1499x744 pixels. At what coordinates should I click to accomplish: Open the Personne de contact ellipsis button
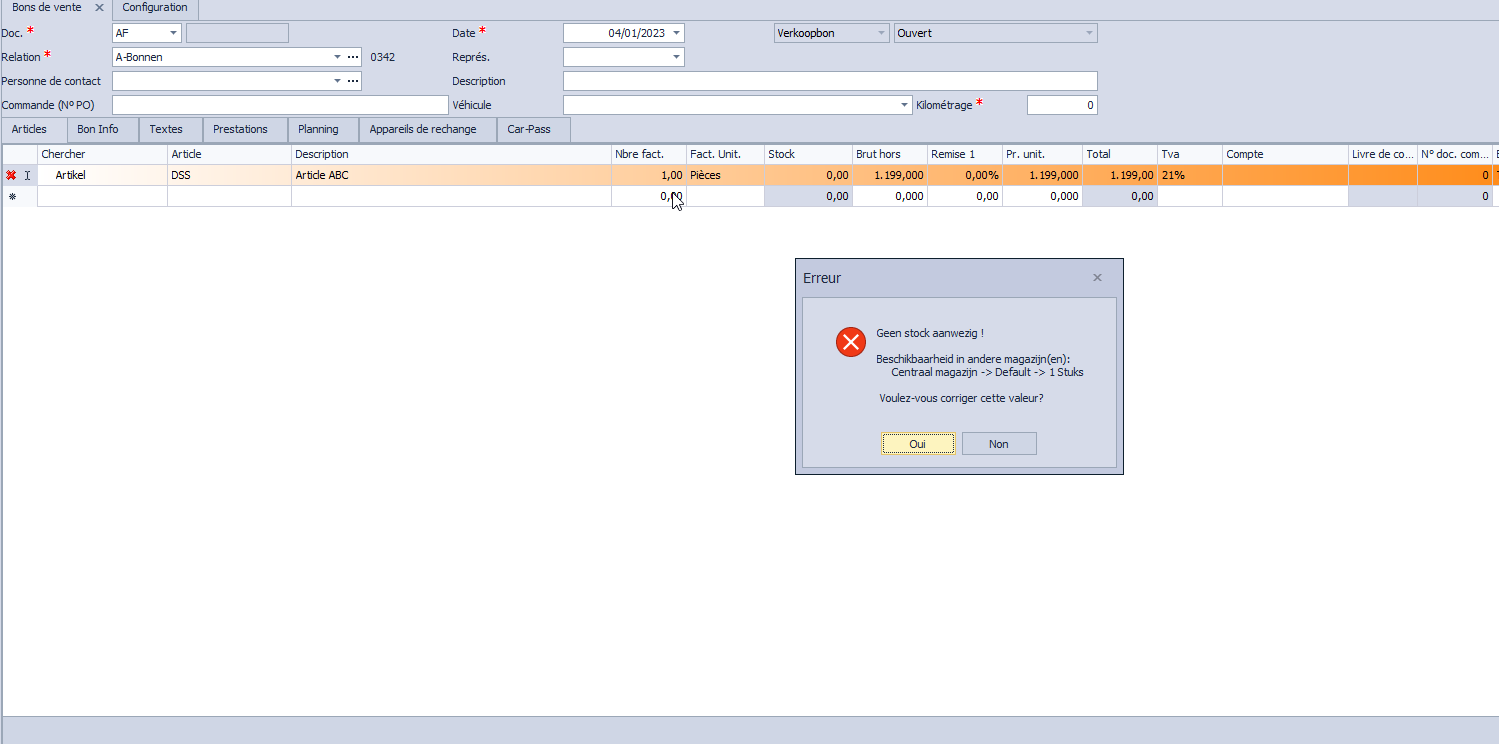pyautogui.click(x=353, y=81)
